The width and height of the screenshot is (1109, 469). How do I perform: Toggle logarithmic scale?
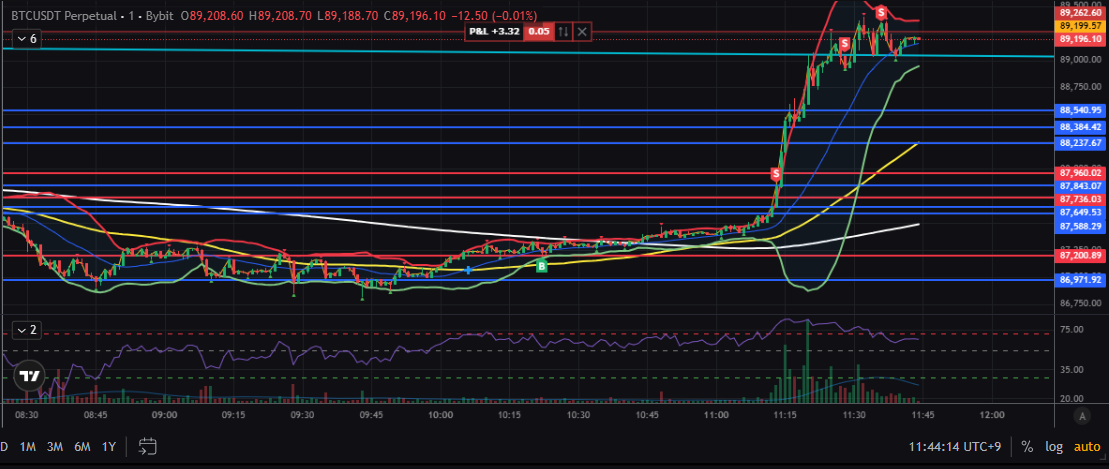(1053, 446)
